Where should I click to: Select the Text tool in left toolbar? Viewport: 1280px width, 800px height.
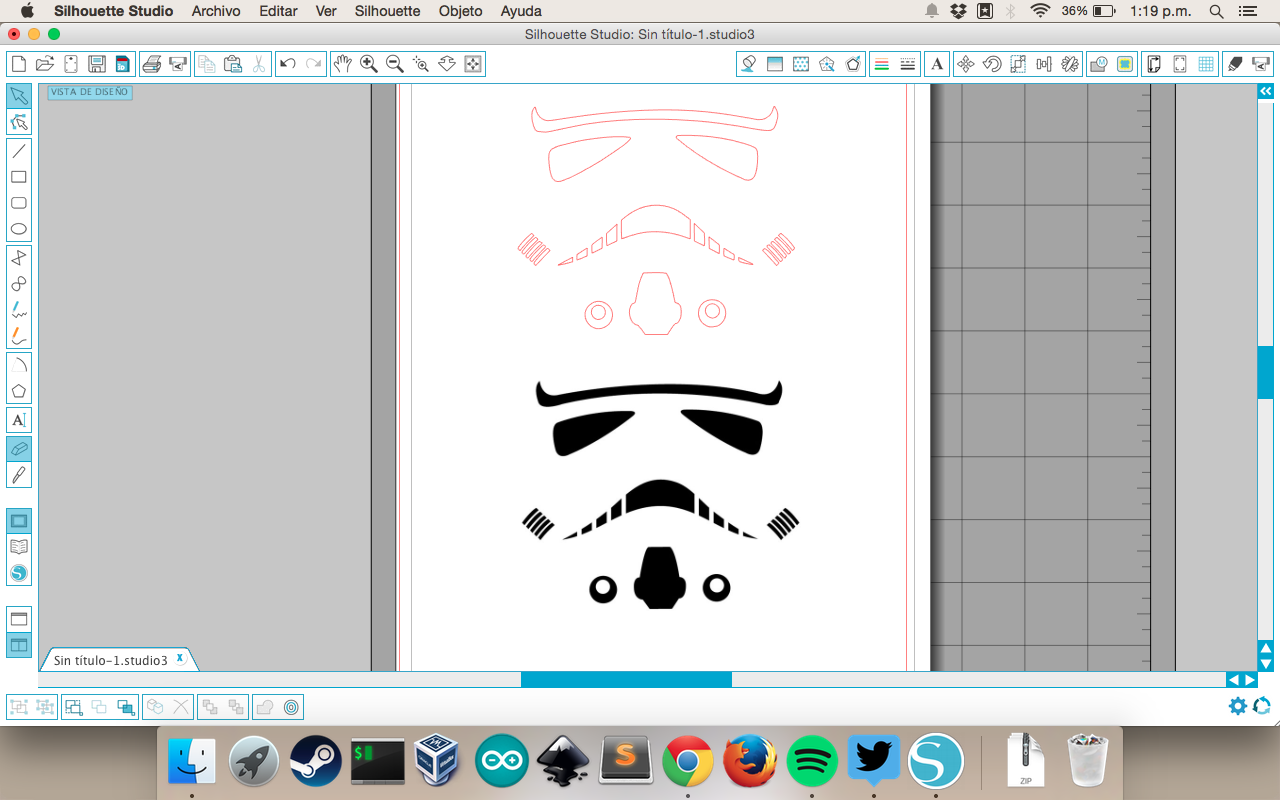click(x=19, y=420)
